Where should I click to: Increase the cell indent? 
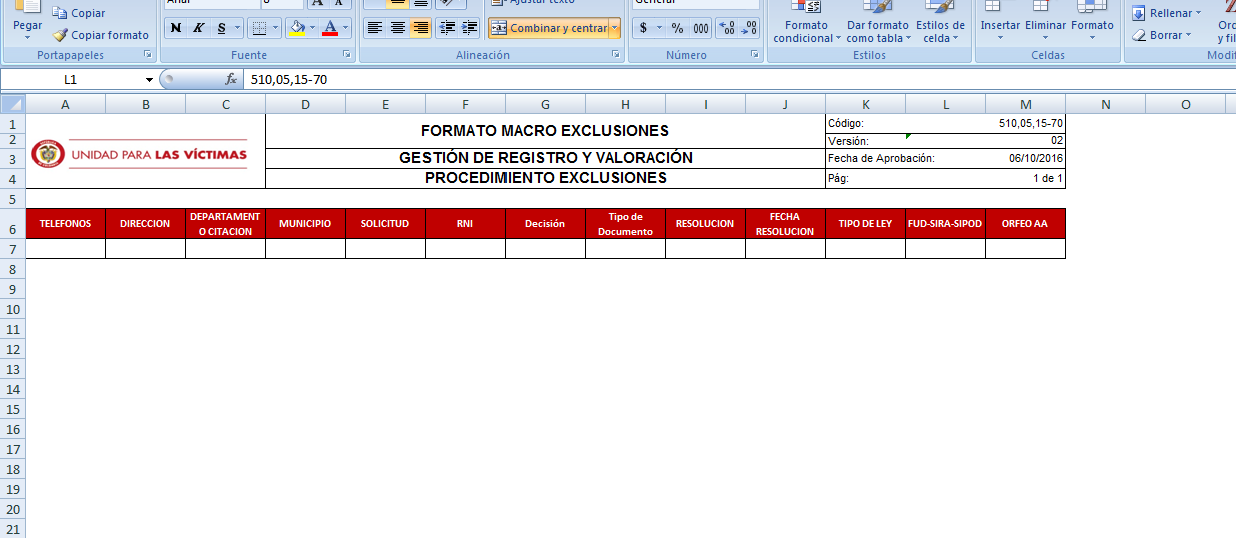469,28
